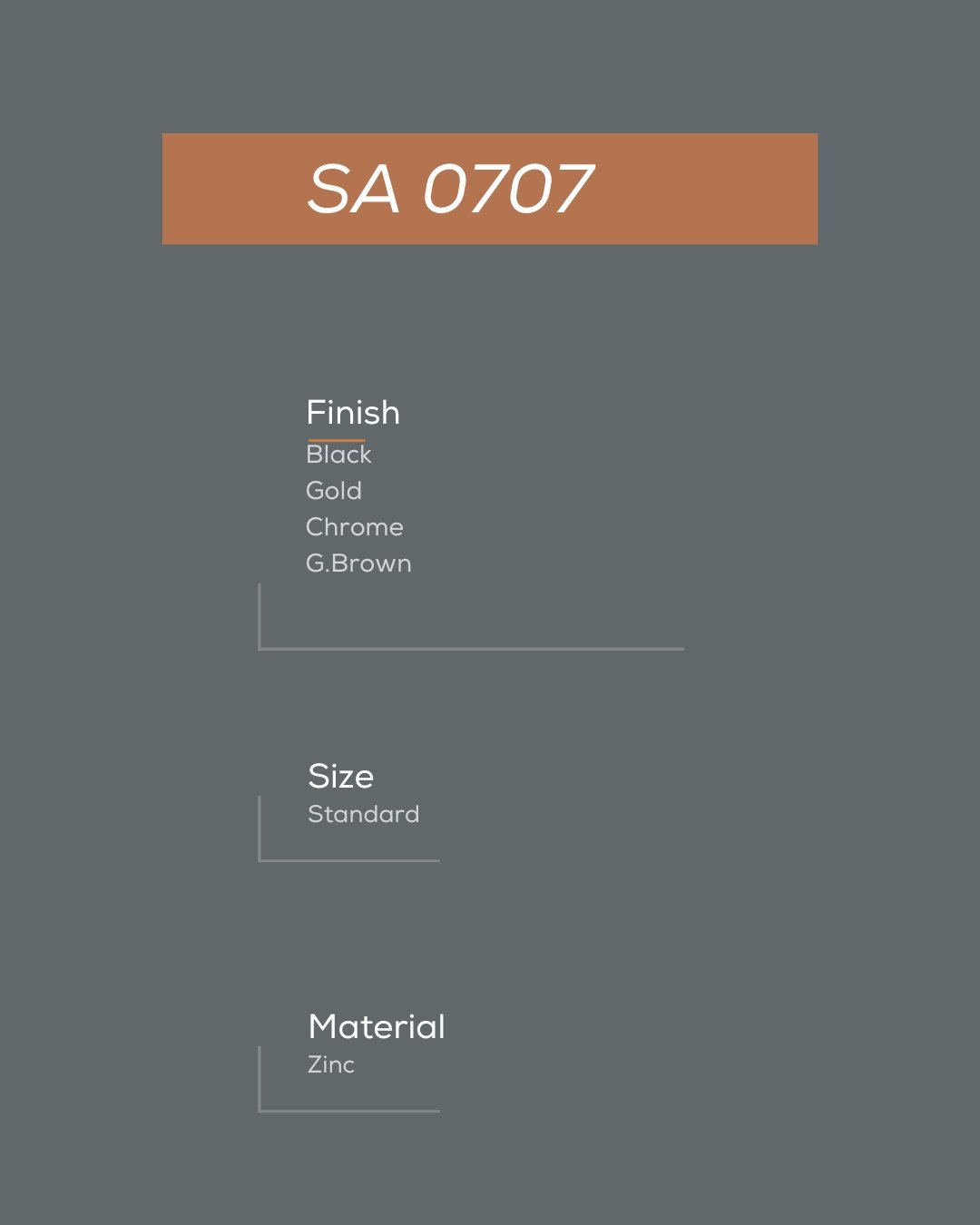Click the "0707" number in the title
The width and height of the screenshot is (980, 1225).
click(x=508, y=190)
